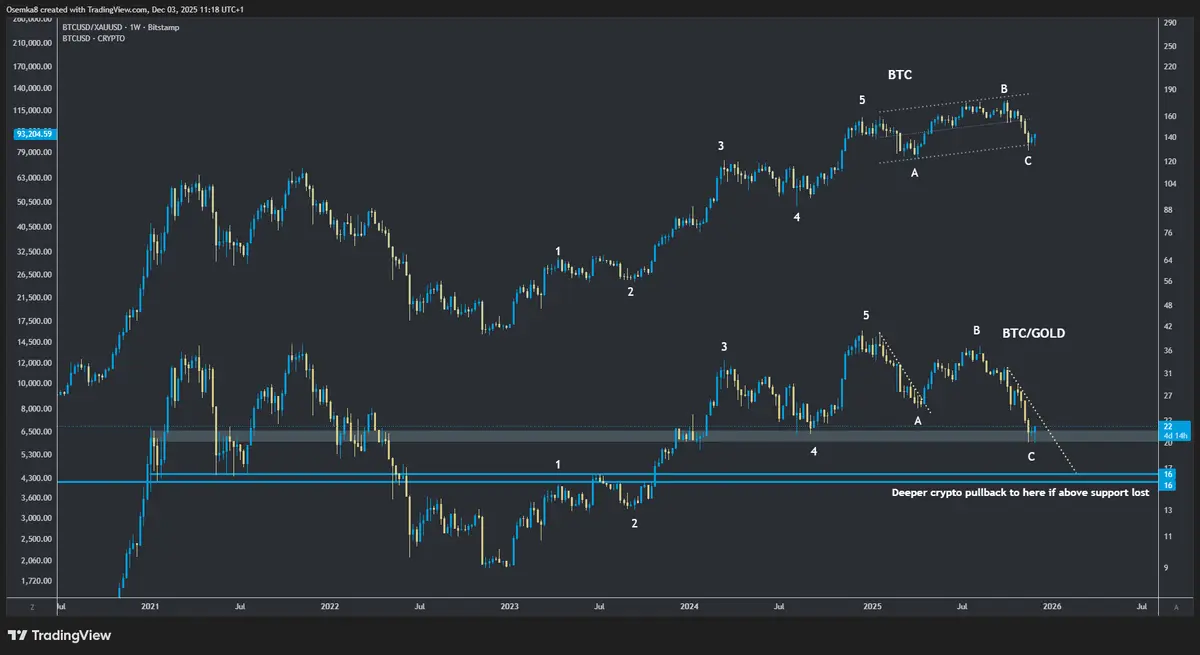Click the grey shaded support zone band
Screen dimensions: 1200x655
pos(655,435)
